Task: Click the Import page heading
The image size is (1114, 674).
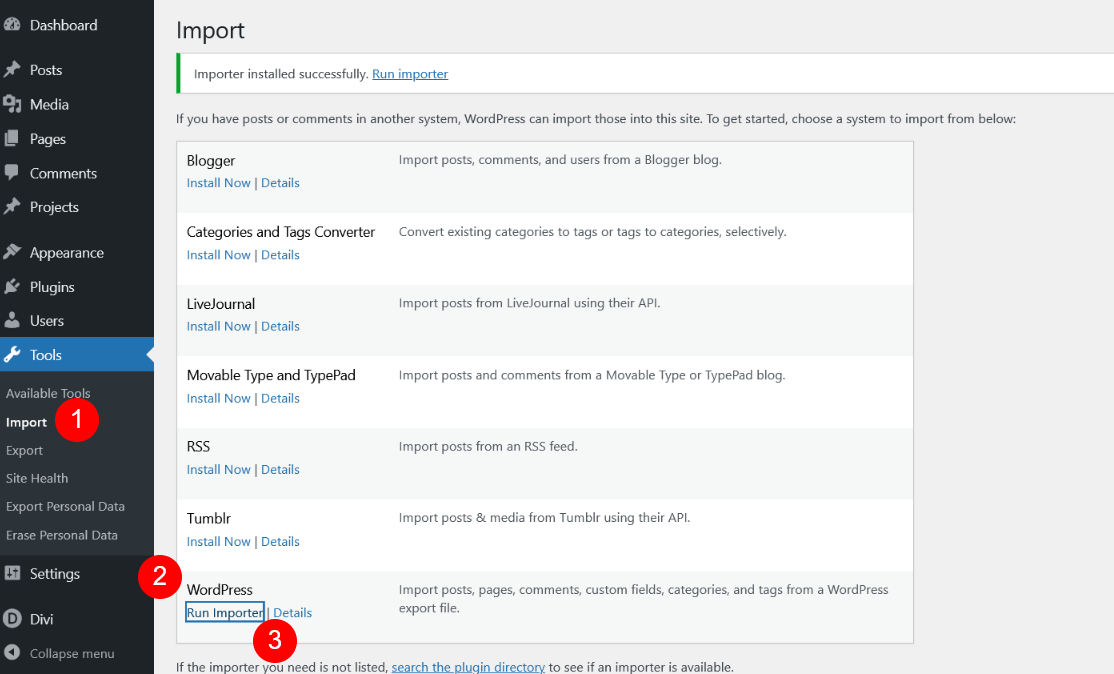Action: point(210,31)
